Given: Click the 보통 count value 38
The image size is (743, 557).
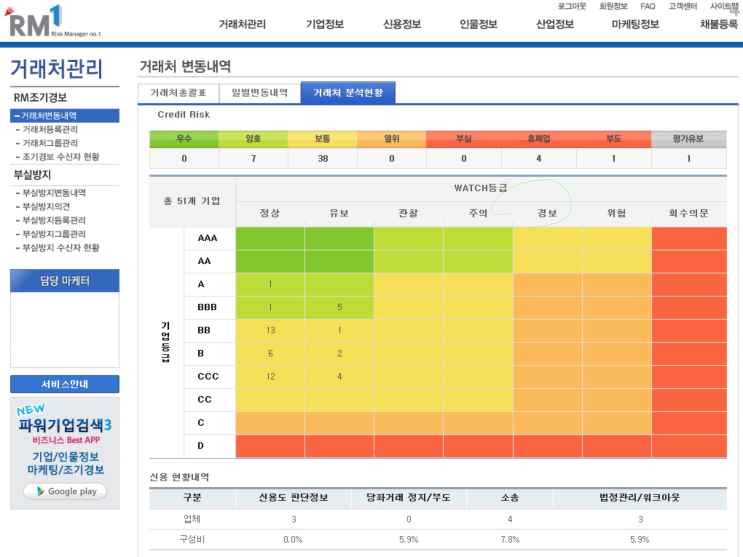Looking at the screenshot, I should coord(323,159).
